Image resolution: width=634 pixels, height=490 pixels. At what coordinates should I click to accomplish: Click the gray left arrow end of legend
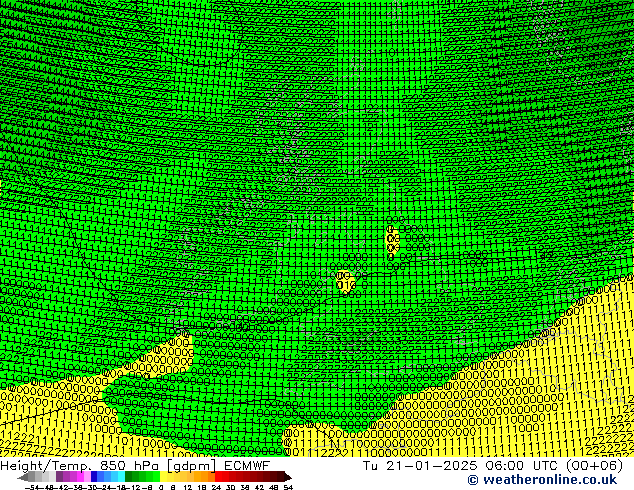coord(23,477)
